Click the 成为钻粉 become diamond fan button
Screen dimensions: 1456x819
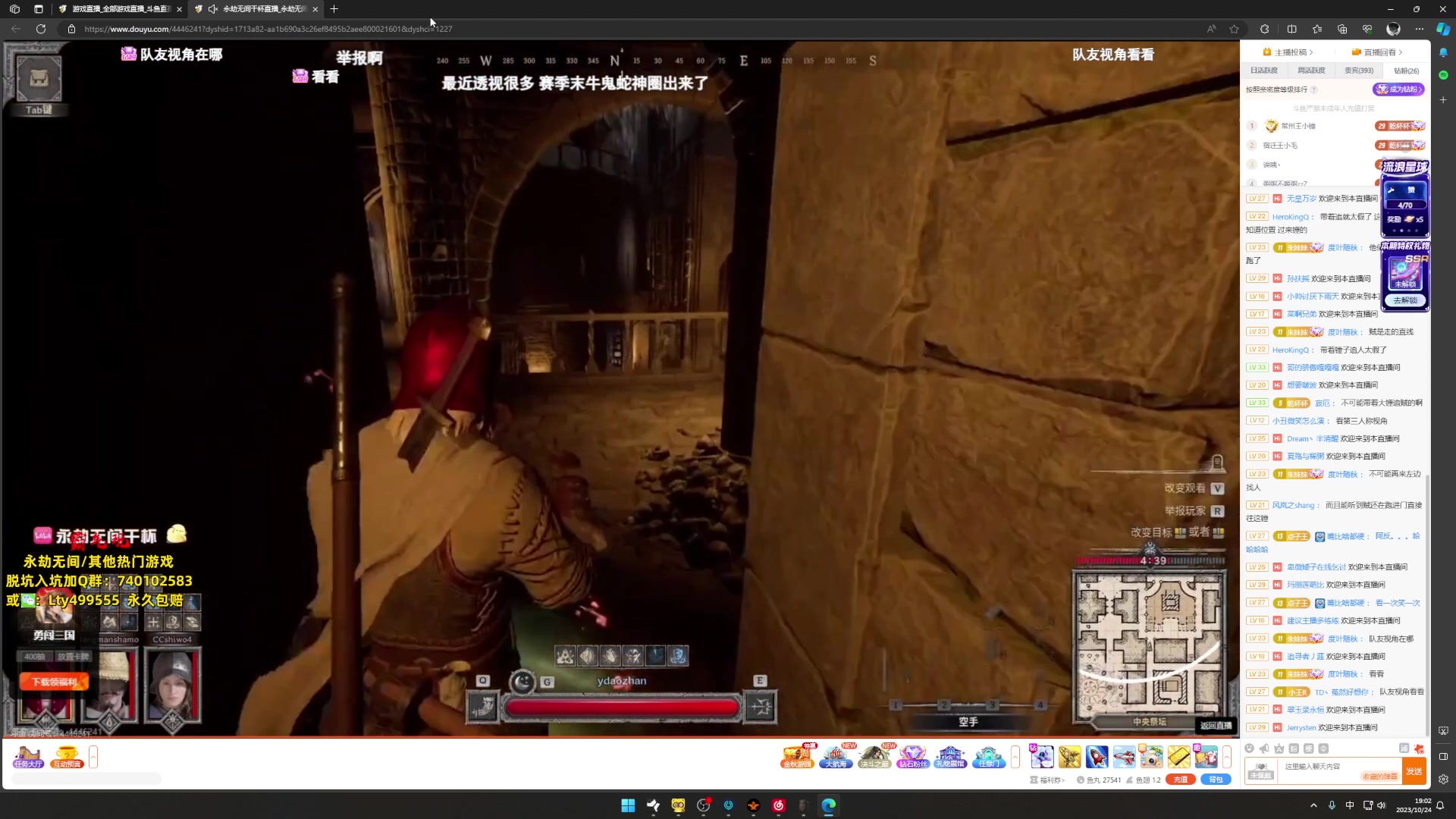coord(1398,89)
